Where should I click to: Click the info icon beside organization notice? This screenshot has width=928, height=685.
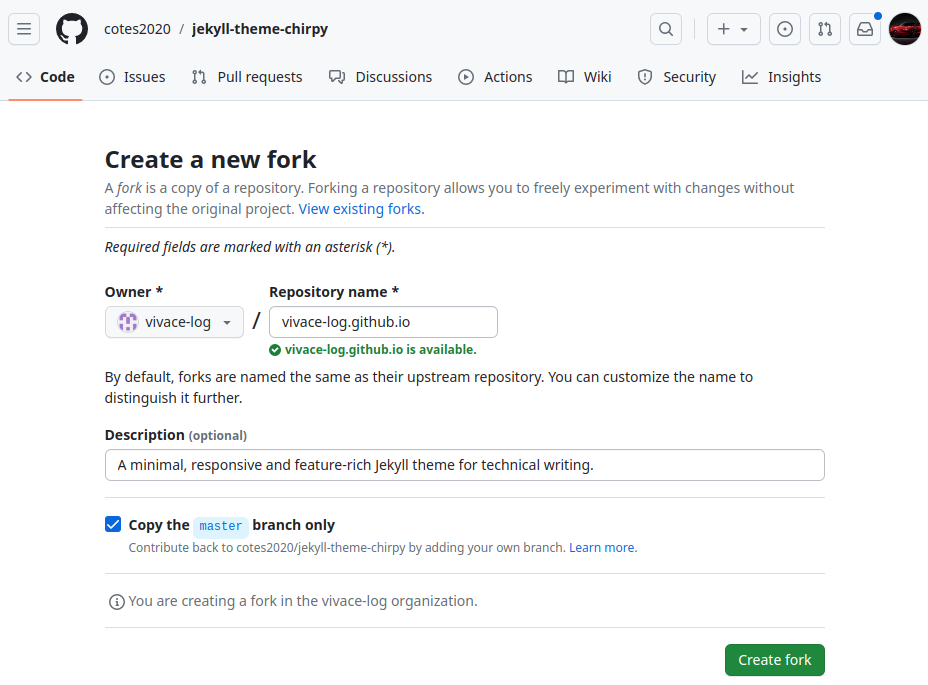117,602
